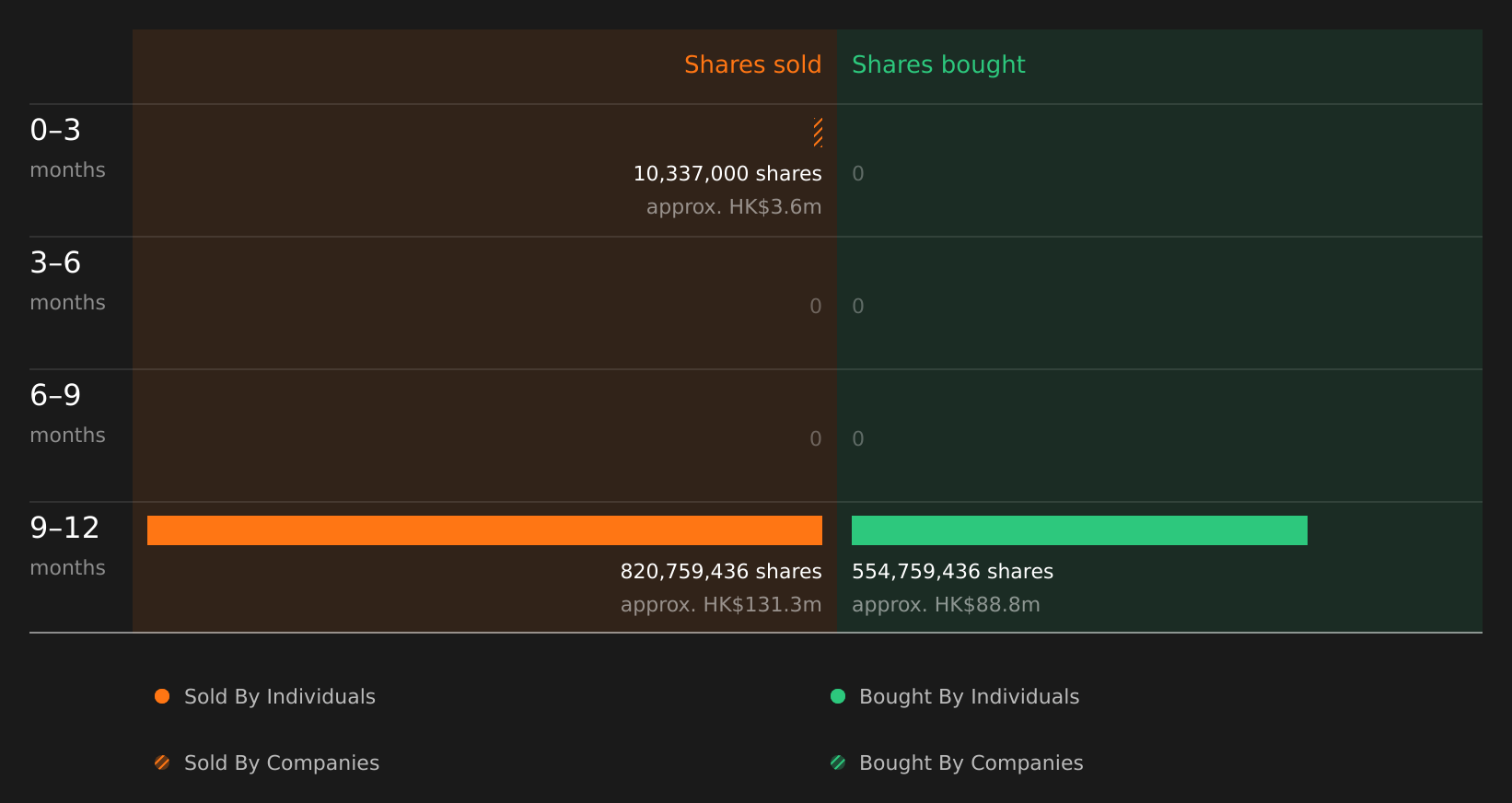Click the striped Bought By Companies legend icon

coord(838,762)
